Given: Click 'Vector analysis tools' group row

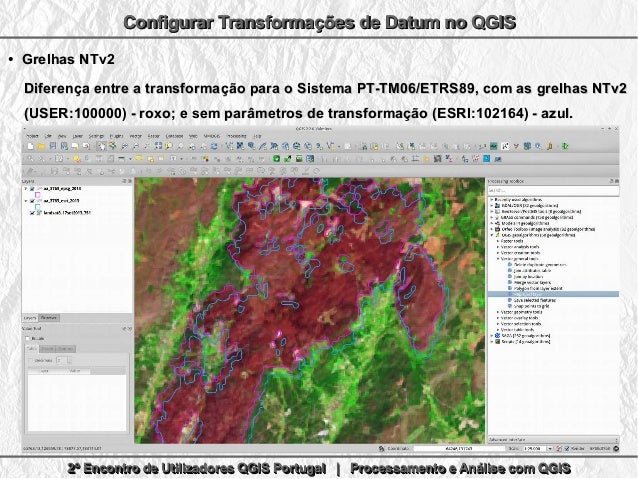Looking at the screenshot, I should [520, 247].
